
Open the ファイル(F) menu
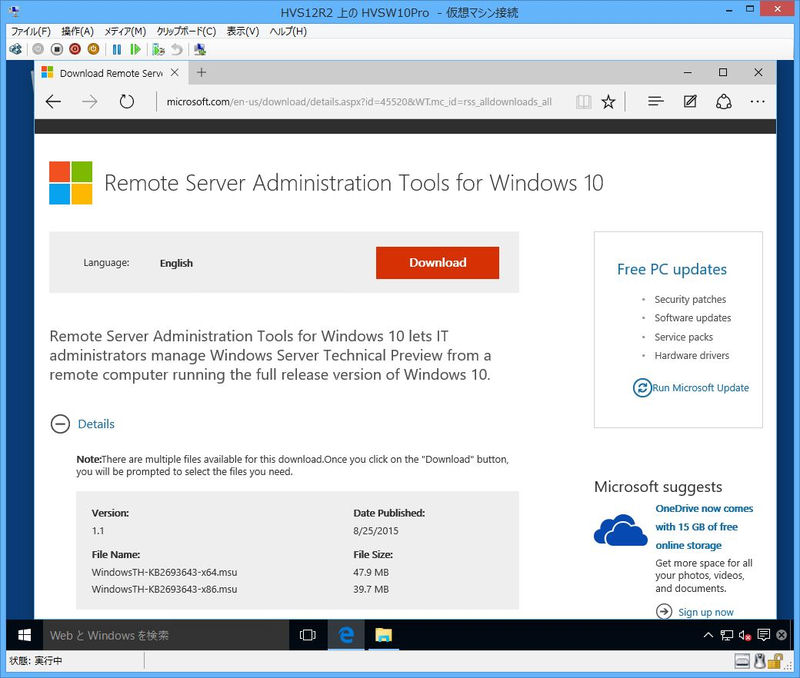click(x=31, y=31)
